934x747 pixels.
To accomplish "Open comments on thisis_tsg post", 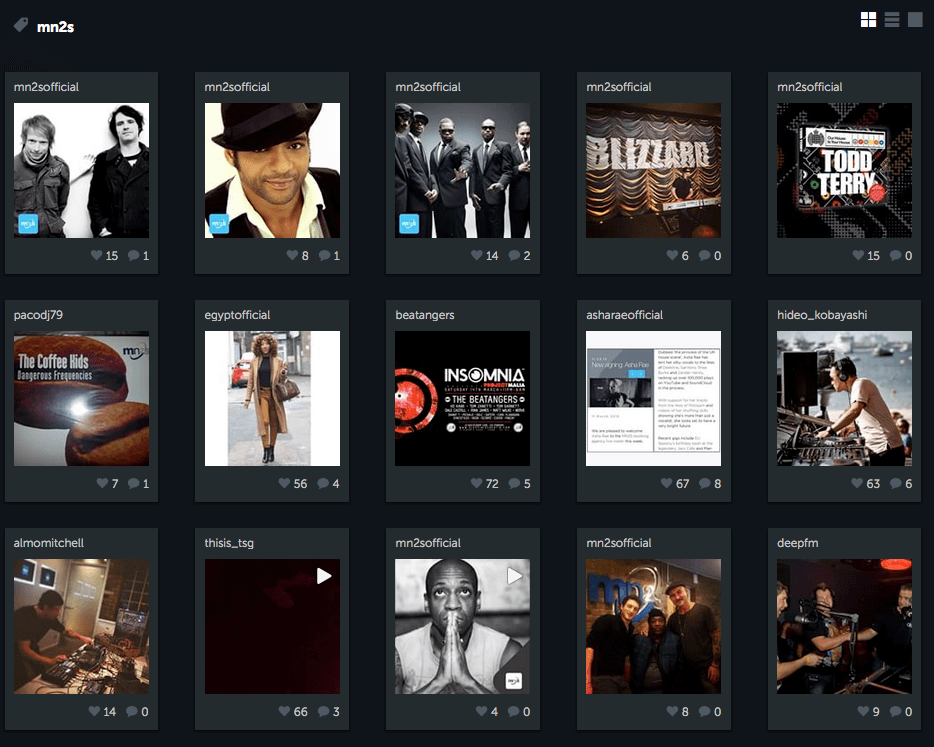I will click(323, 711).
